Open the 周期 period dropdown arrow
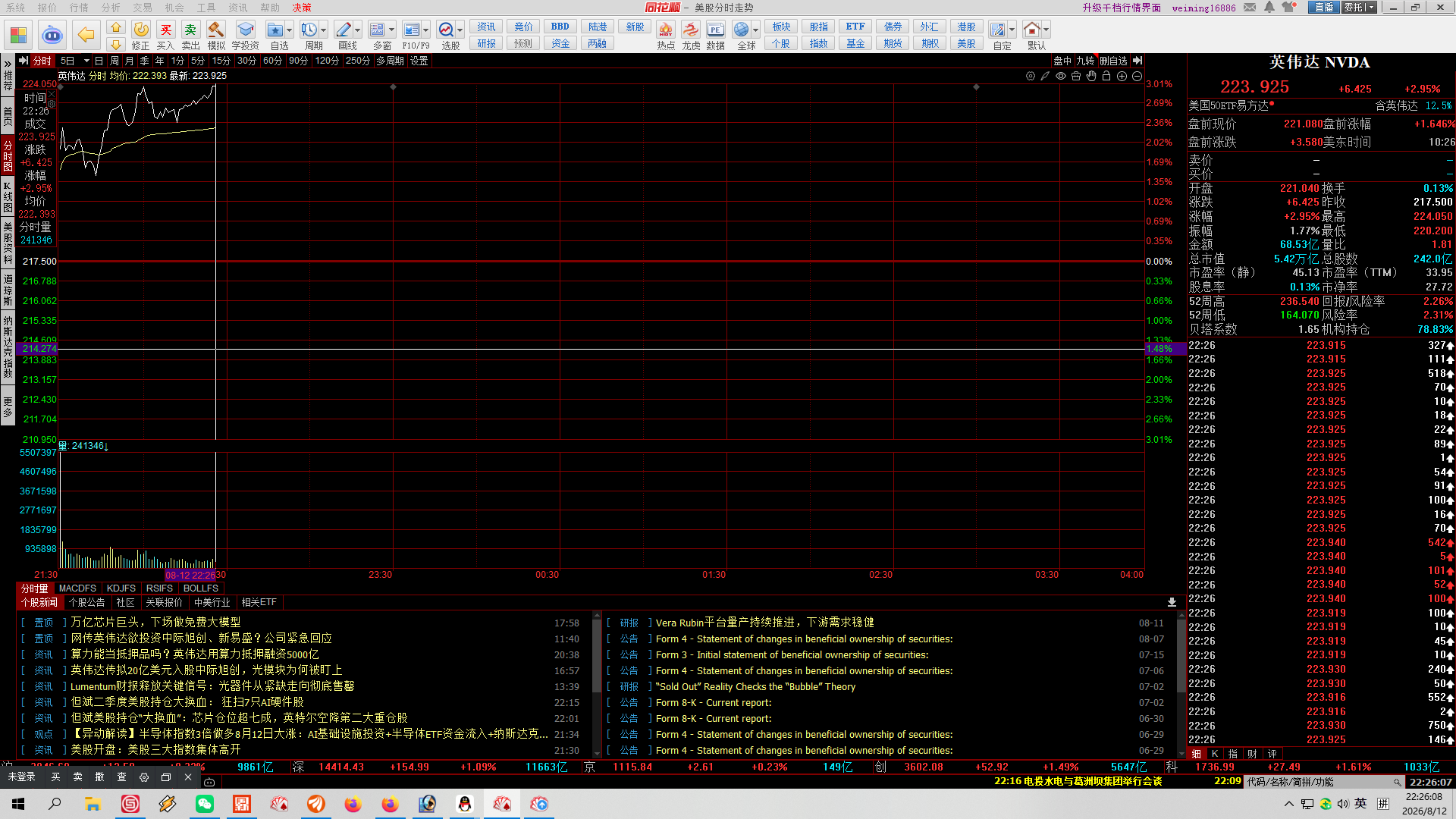Image resolution: width=1456 pixels, height=819 pixels. [x=324, y=30]
